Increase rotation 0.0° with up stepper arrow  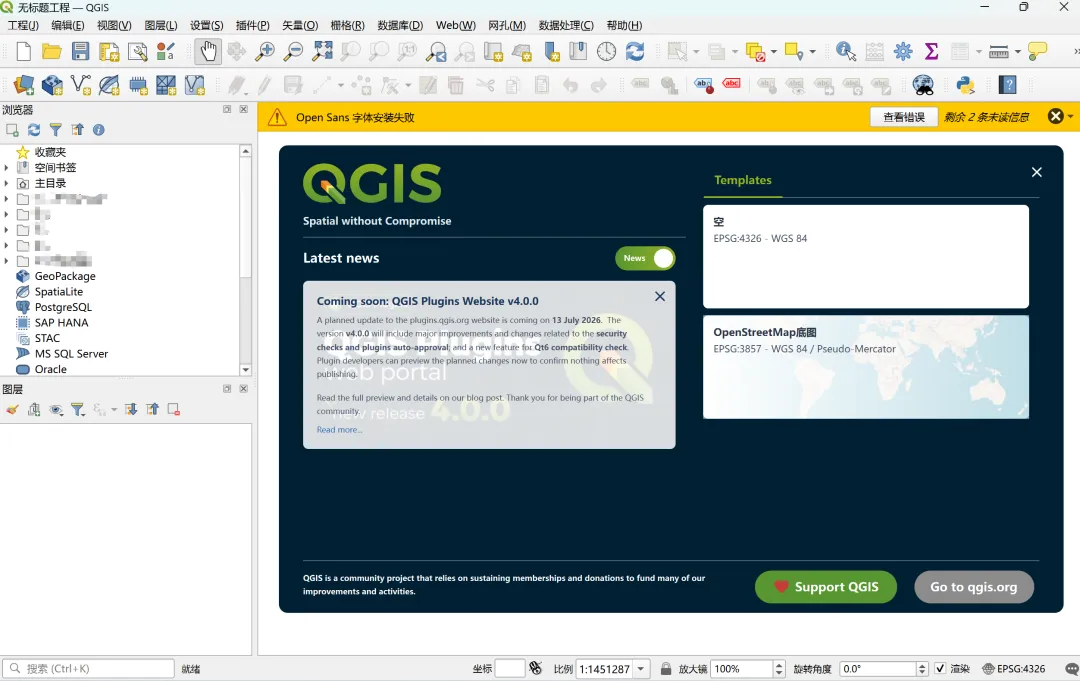coord(922,665)
